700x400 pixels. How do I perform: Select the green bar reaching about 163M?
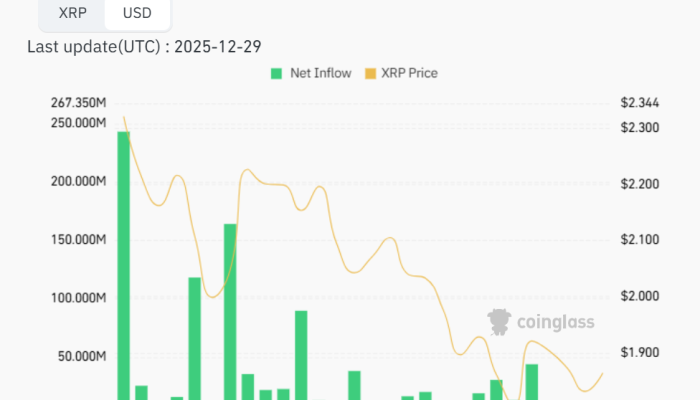230,310
